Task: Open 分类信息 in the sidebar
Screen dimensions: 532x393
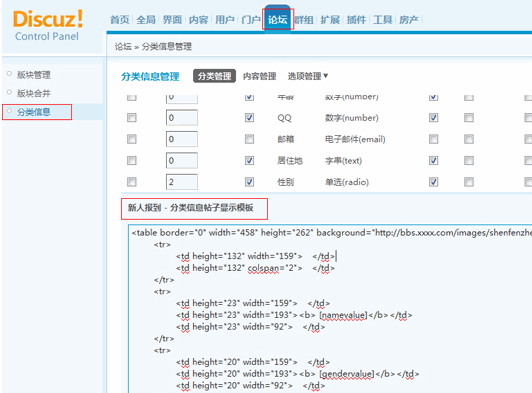Action: [x=34, y=112]
